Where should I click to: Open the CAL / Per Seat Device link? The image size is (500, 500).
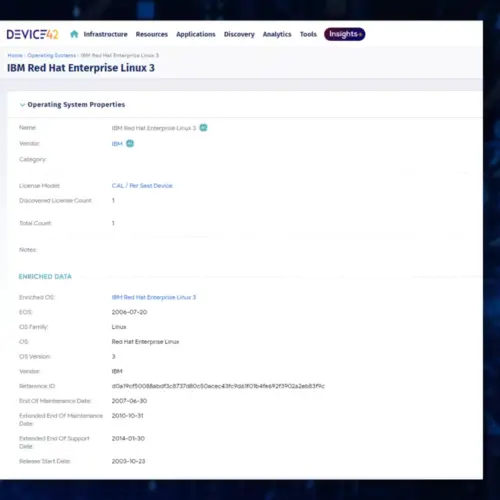pos(142,186)
